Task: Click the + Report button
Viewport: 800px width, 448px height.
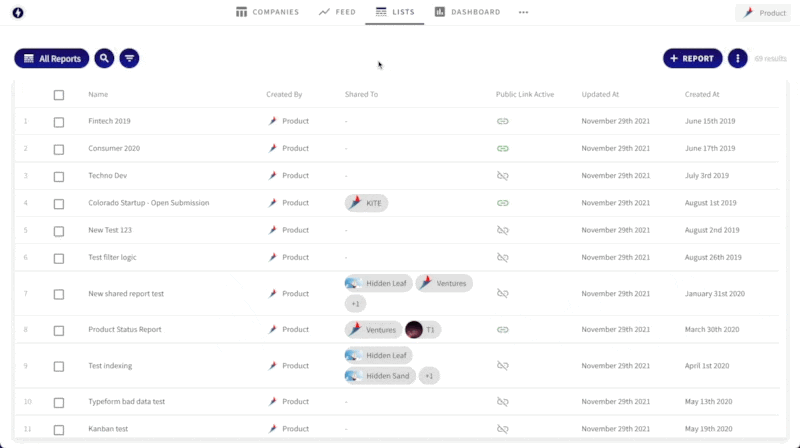Action: 692,59
